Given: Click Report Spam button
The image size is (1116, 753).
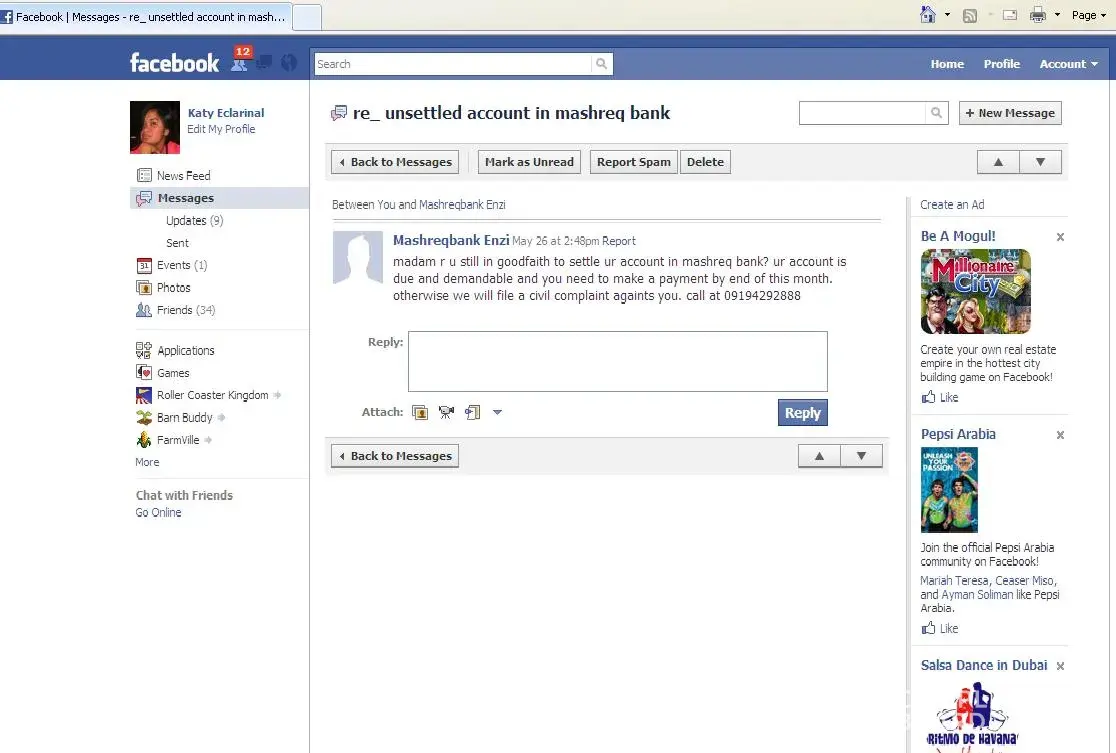Looking at the screenshot, I should pos(633,162).
